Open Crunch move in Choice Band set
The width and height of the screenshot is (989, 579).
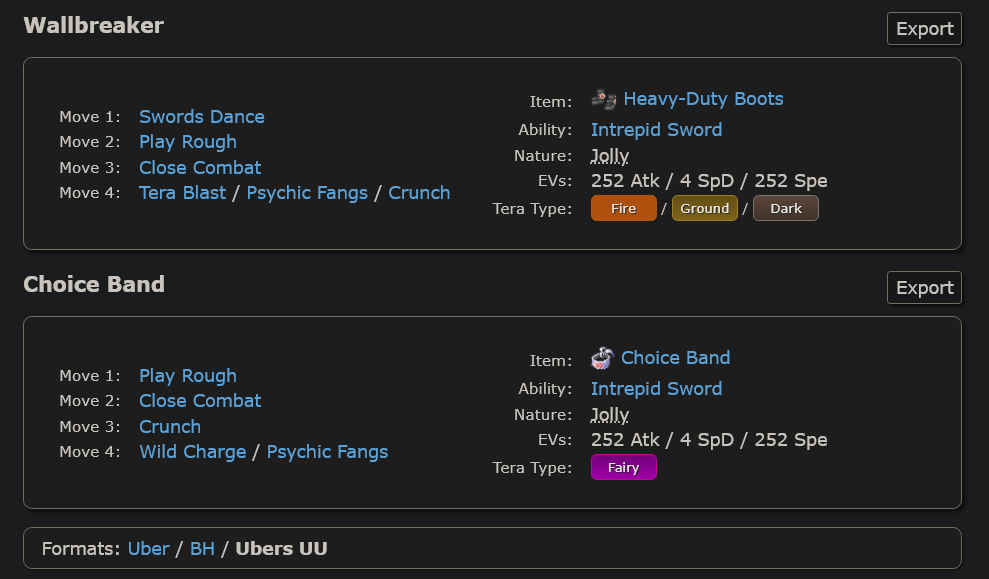(170, 427)
